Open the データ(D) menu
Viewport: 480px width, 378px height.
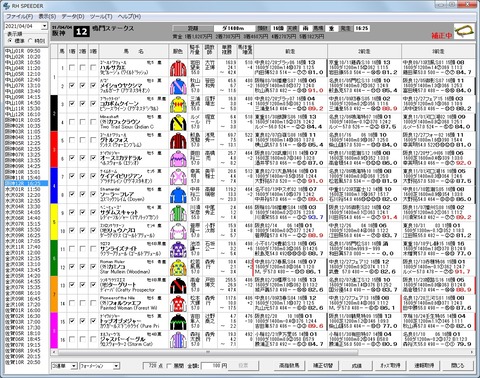tap(73, 16)
